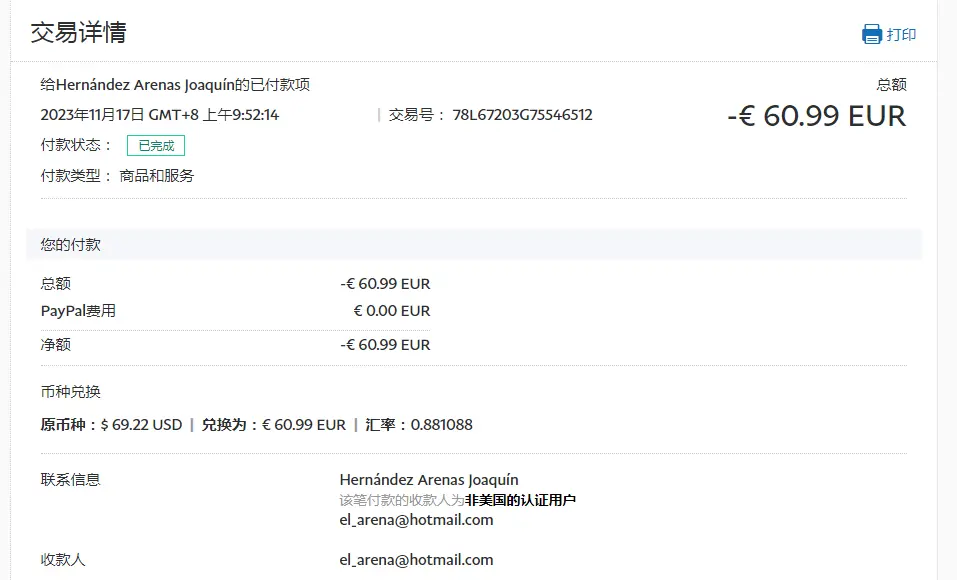Click the payment date 2023年11月17日 timestamp
The image size is (957, 580).
coord(159,115)
